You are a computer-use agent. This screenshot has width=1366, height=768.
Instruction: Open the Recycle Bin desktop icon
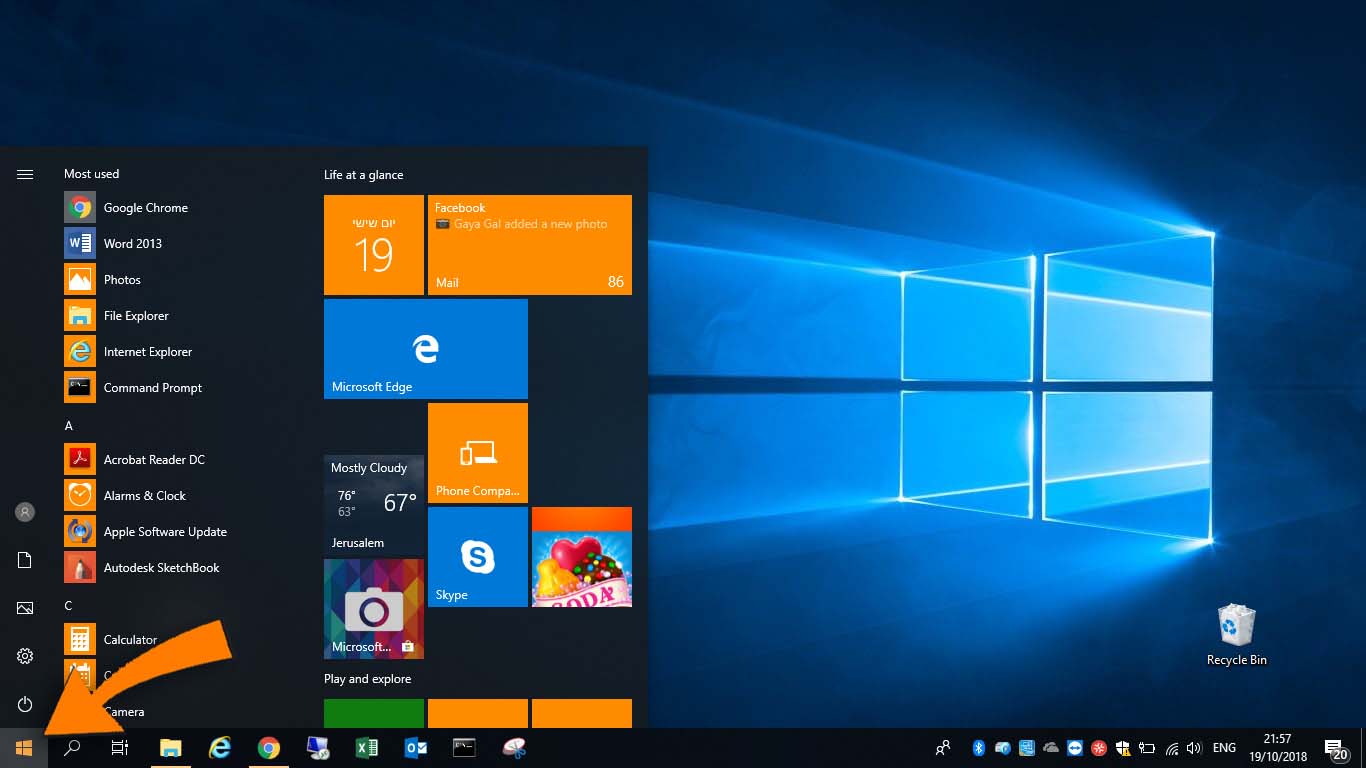[1236, 634]
